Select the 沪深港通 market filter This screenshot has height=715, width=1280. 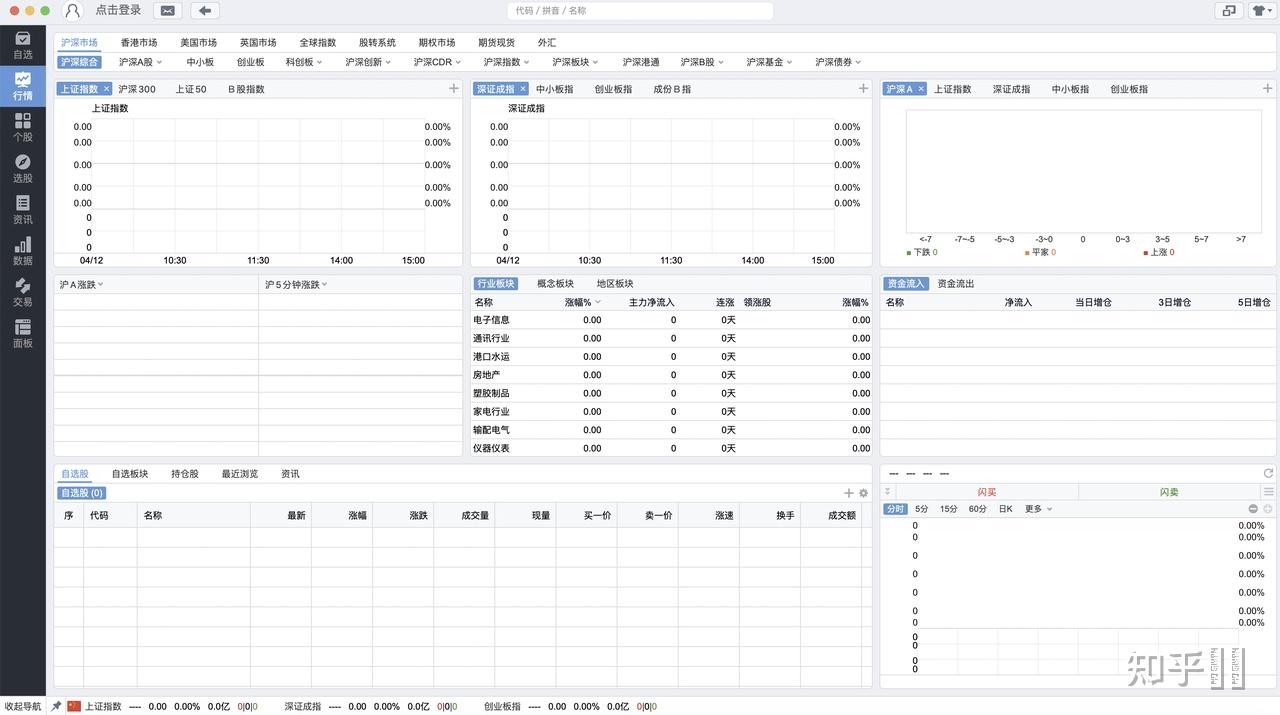click(641, 62)
